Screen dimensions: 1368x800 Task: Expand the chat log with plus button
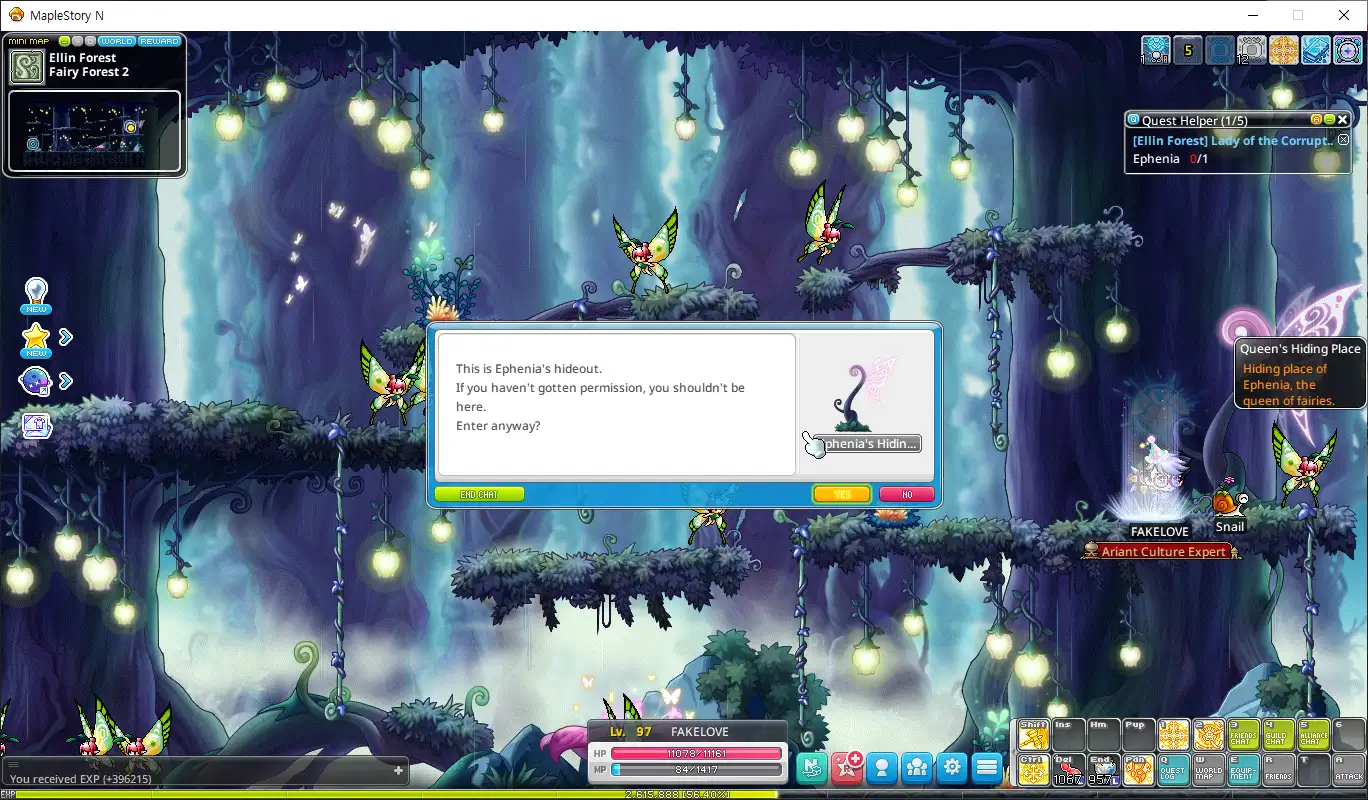pyautogui.click(x=398, y=770)
